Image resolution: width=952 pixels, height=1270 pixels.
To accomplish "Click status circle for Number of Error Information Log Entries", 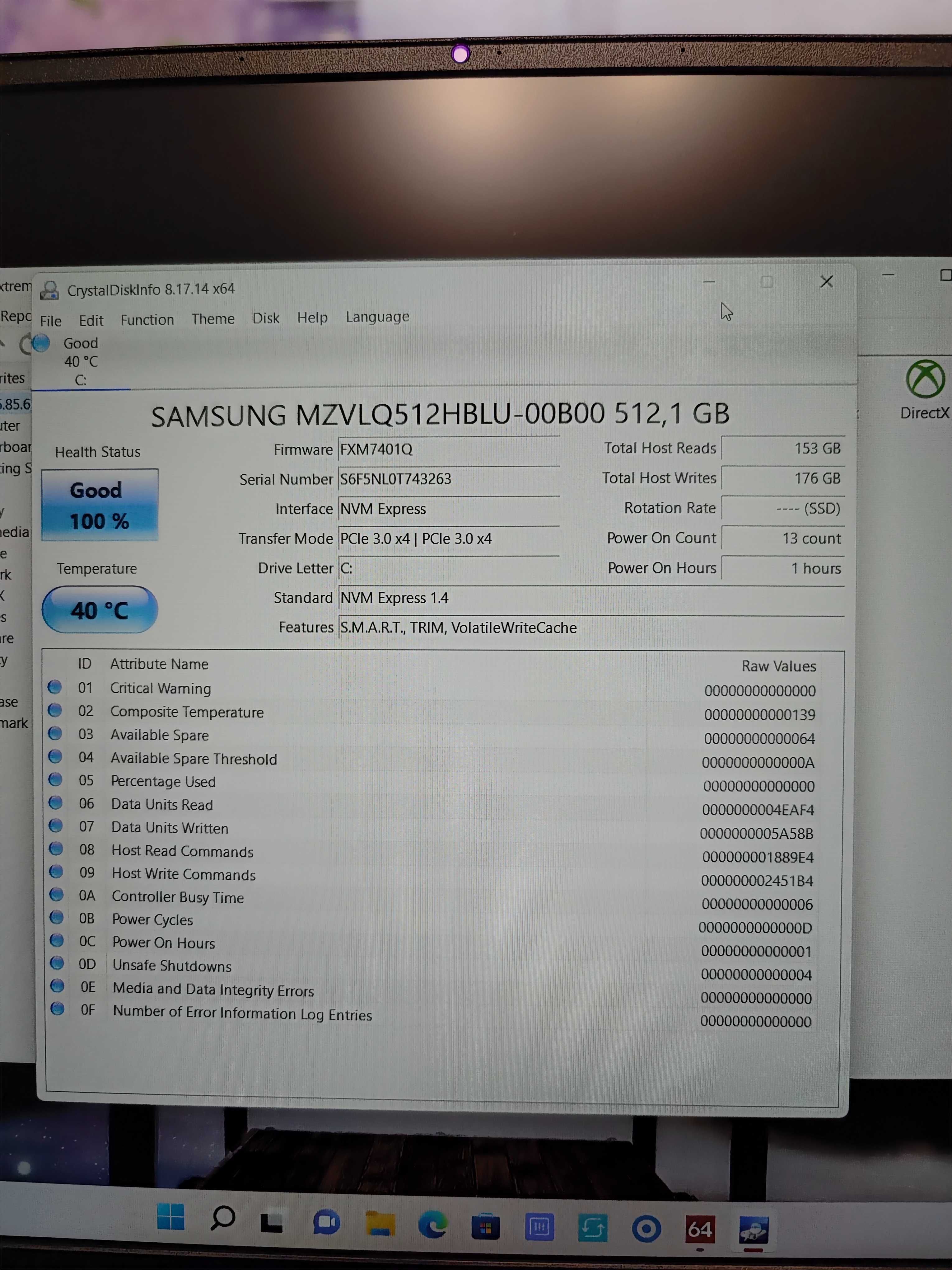I will click(57, 1008).
